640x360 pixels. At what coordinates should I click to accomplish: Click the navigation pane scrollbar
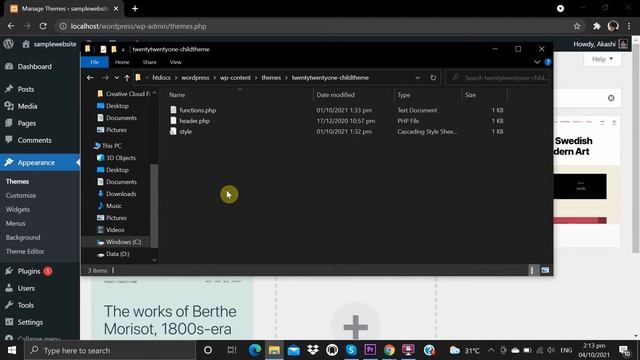point(154,206)
